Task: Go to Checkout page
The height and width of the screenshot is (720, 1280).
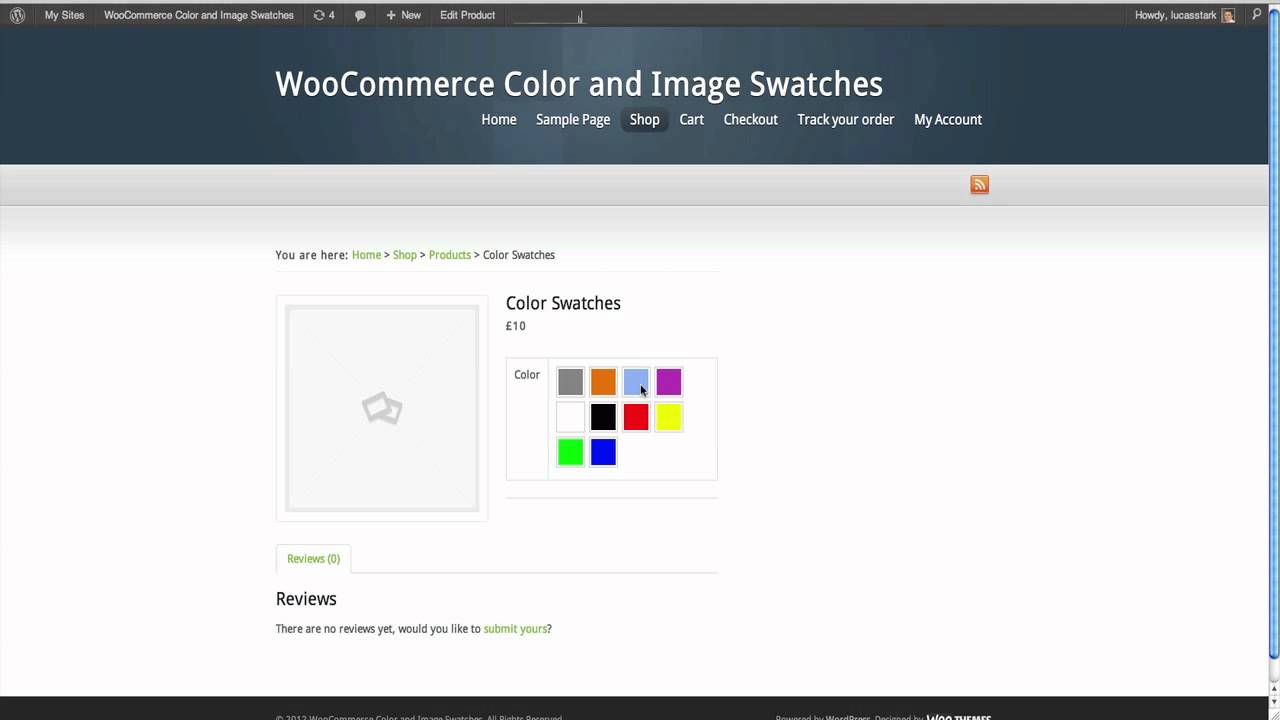Action: click(x=751, y=119)
